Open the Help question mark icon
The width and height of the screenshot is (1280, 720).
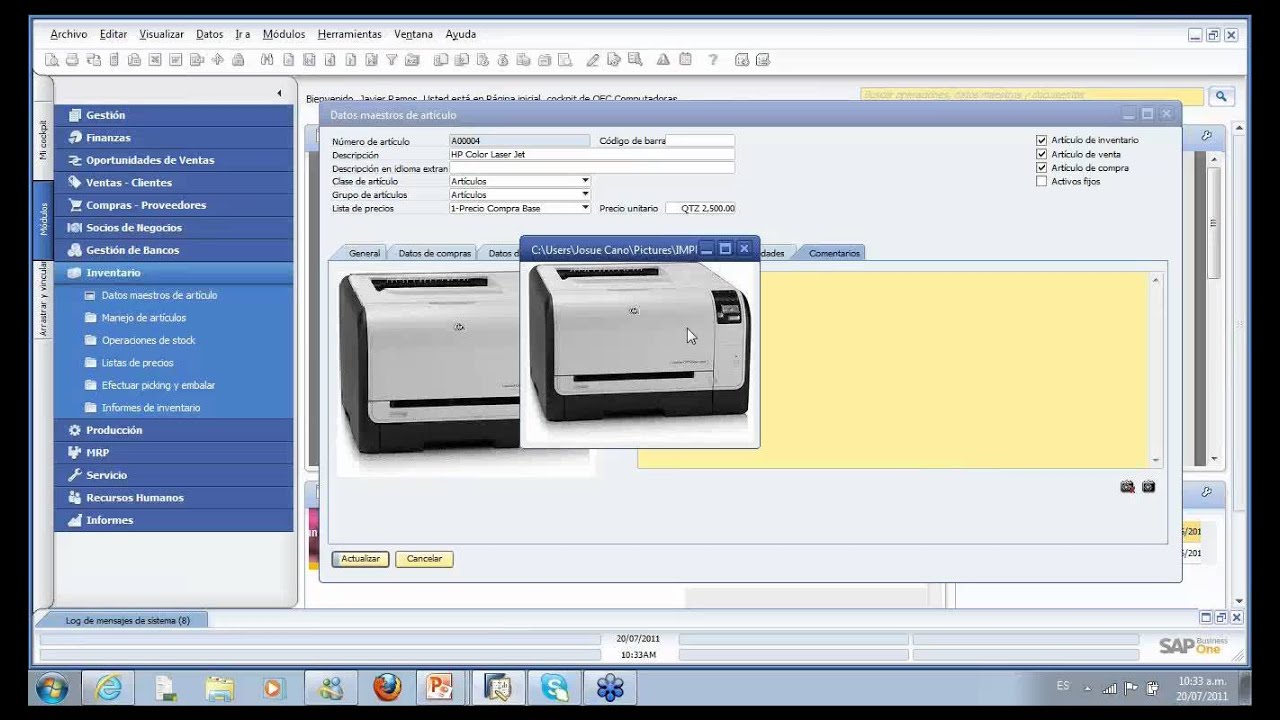coord(712,60)
